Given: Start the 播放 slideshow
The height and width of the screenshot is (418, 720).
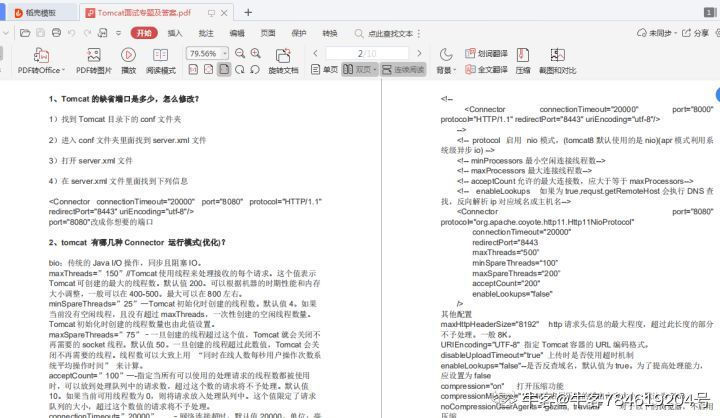Looking at the screenshot, I should click(x=128, y=61).
